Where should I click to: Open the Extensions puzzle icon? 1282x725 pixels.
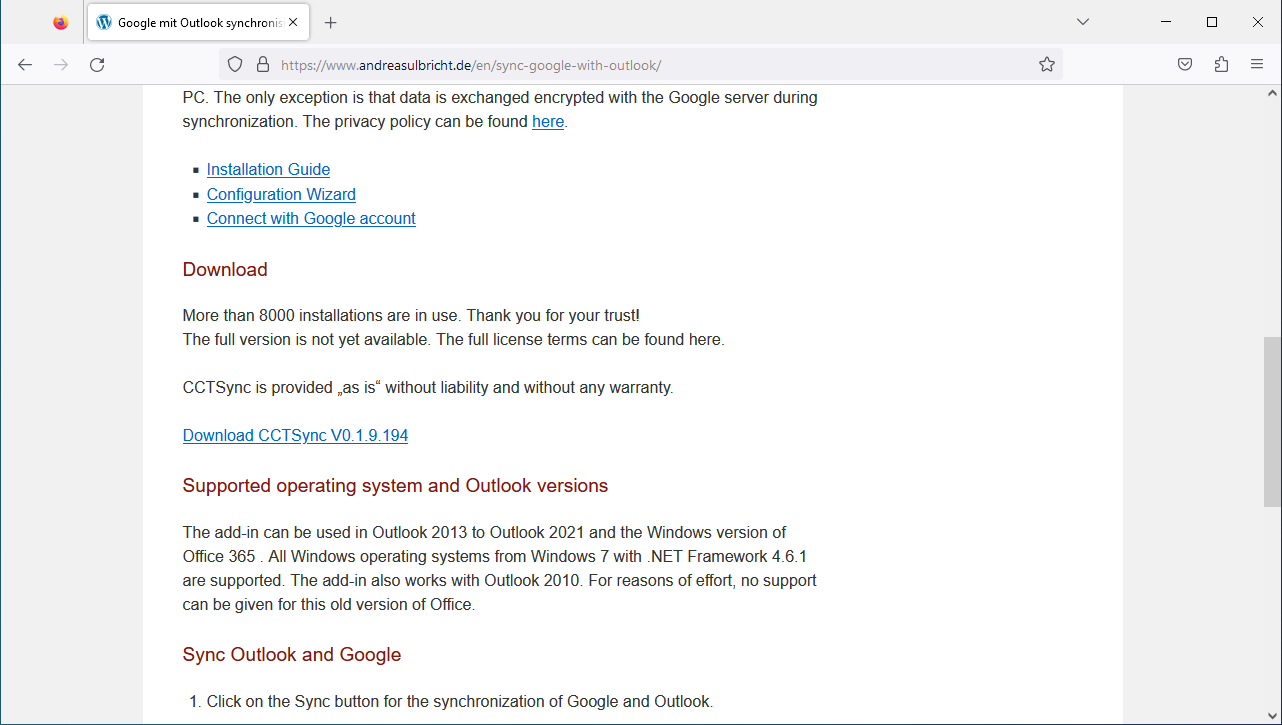pyautogui.click(x=1221, y=64)
